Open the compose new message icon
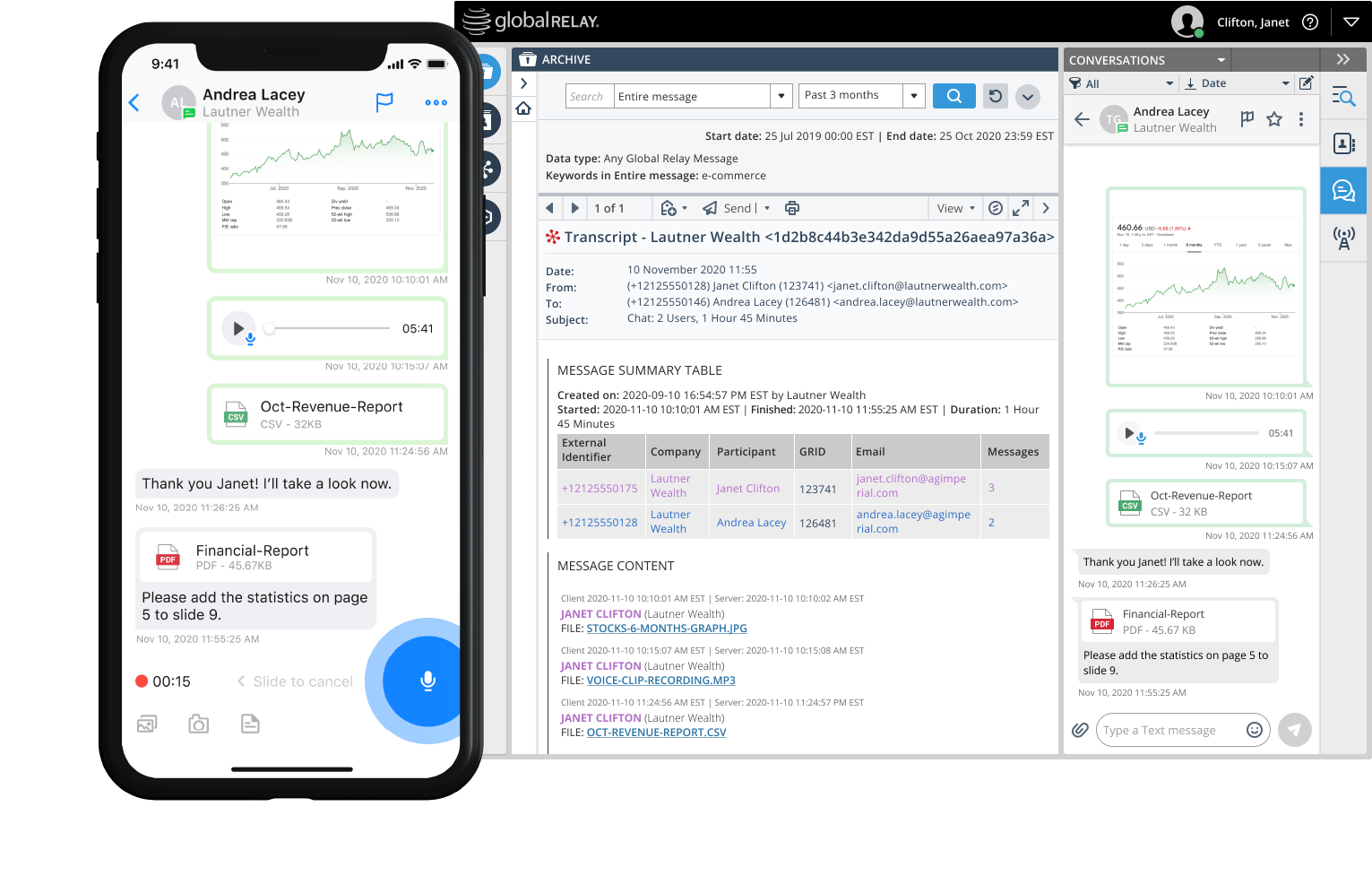Image resolution: width=1372 pixels, height=876 pixels. pos(1306,82)
